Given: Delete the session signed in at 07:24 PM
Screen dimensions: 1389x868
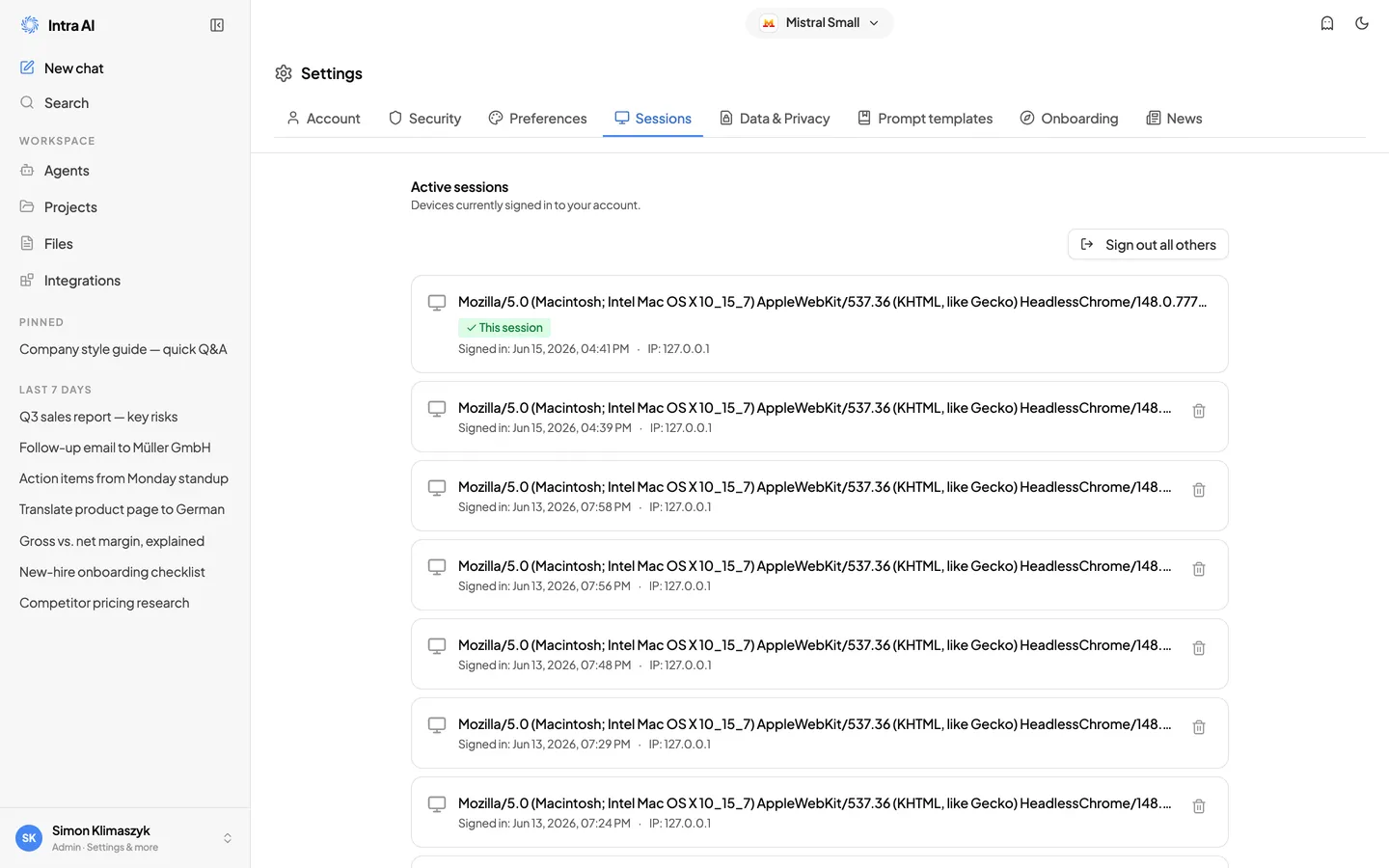Looking at the screenshot, I should point(1199,806).
